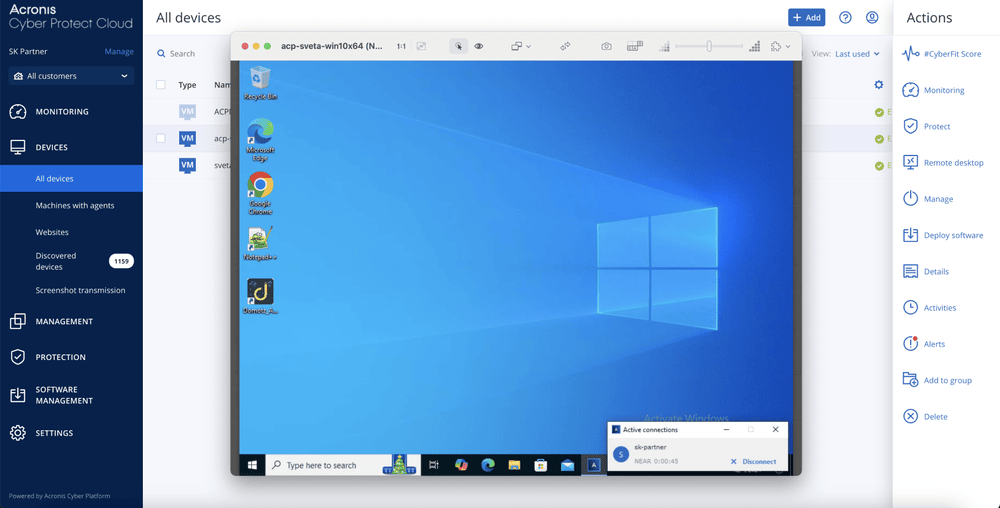Choose the Delete action
This screenshot has width=1000, height=508.
point(925,417)
